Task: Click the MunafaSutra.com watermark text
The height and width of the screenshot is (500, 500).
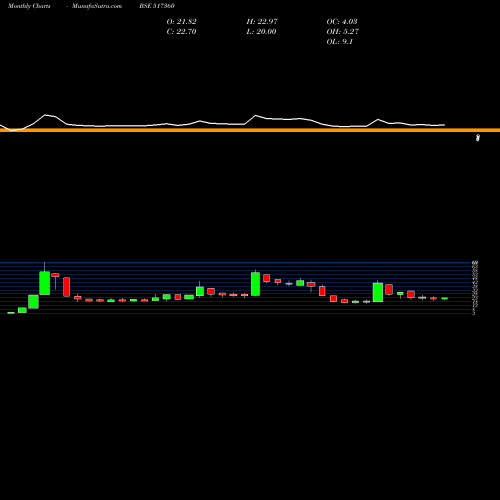Action: (97, 6)
